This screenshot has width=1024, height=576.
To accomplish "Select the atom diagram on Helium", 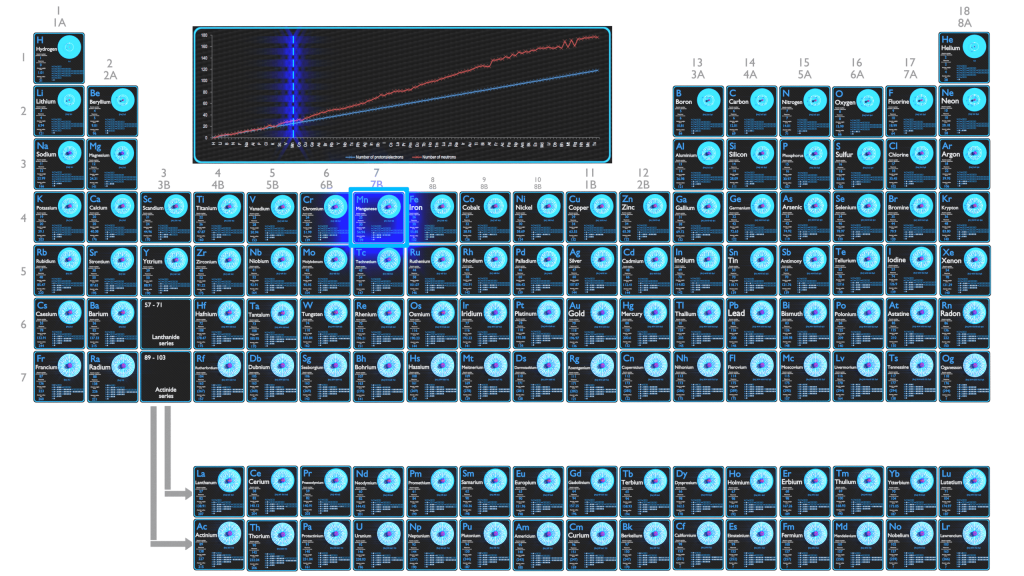I will coord(972,47).
